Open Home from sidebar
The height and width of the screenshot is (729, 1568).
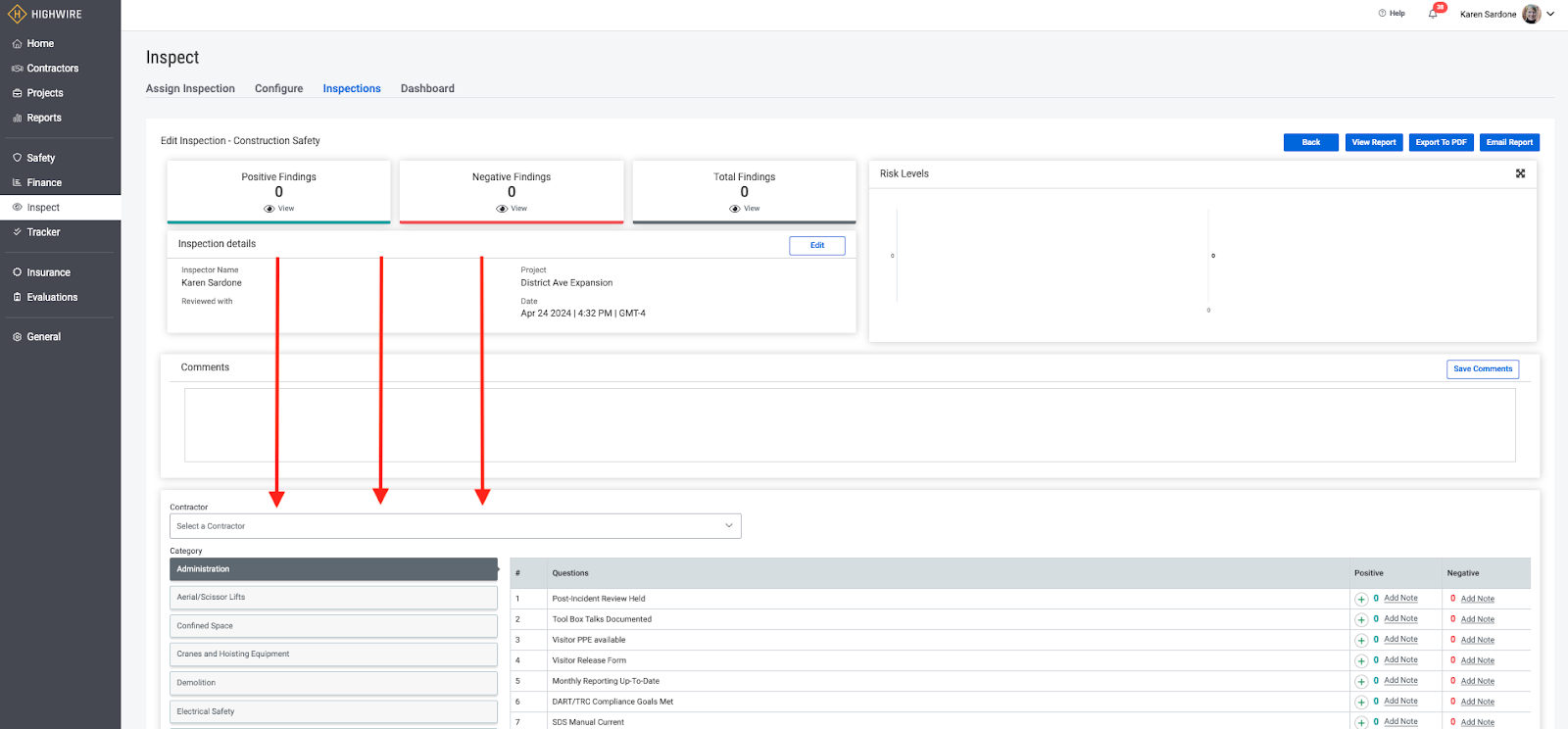40,43
